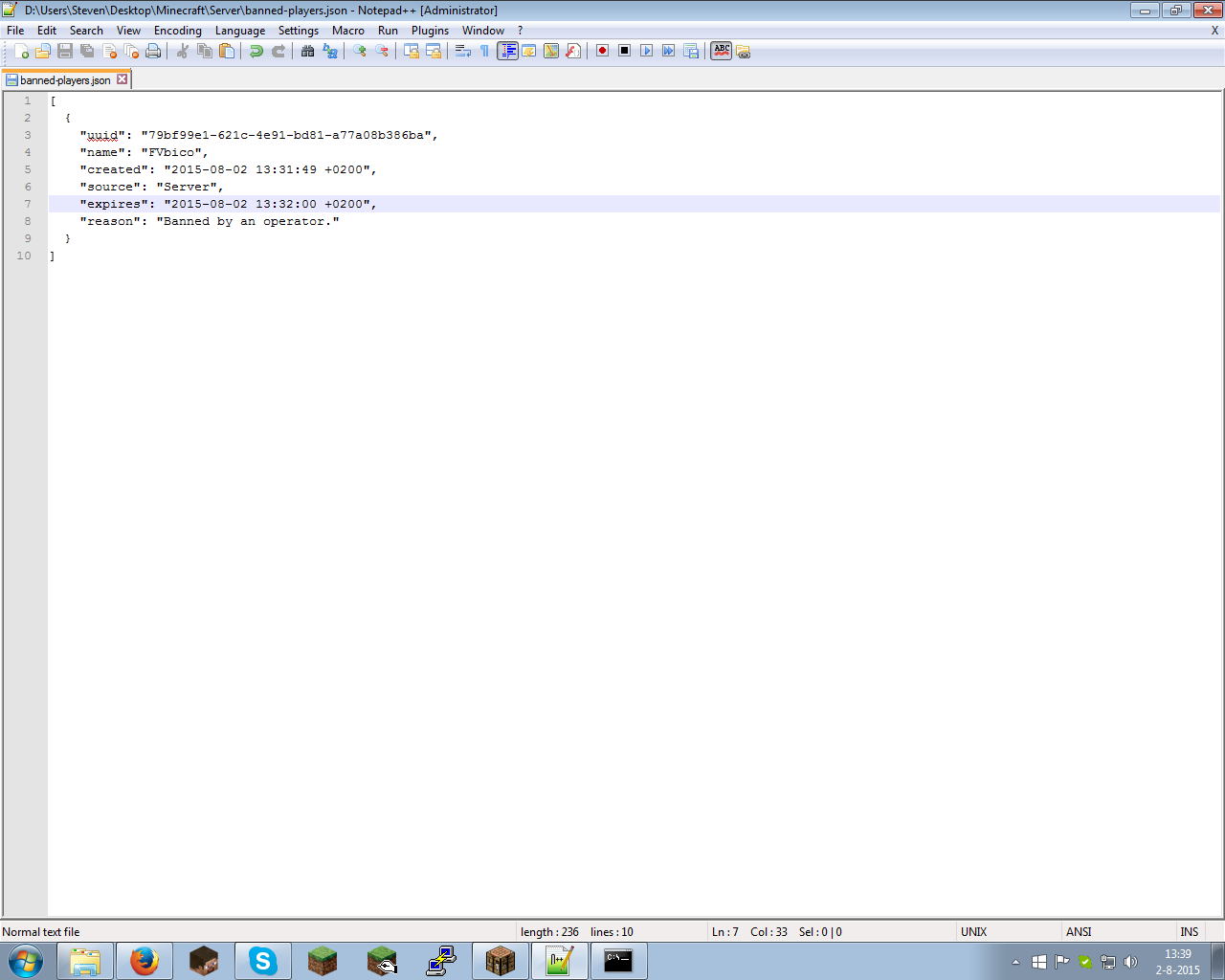Zoom in using the toolbar magnifier
1225x980 pixels.
click(359, 51)
